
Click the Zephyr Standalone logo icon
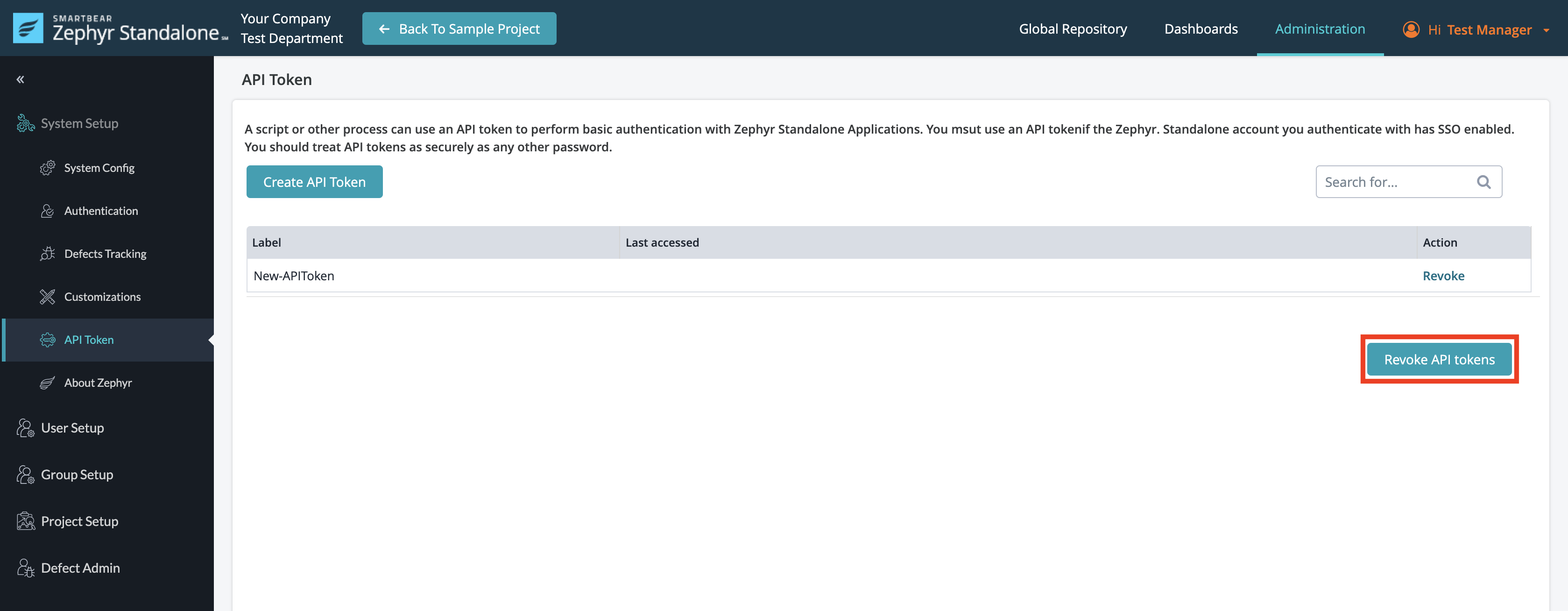point(28,28)
